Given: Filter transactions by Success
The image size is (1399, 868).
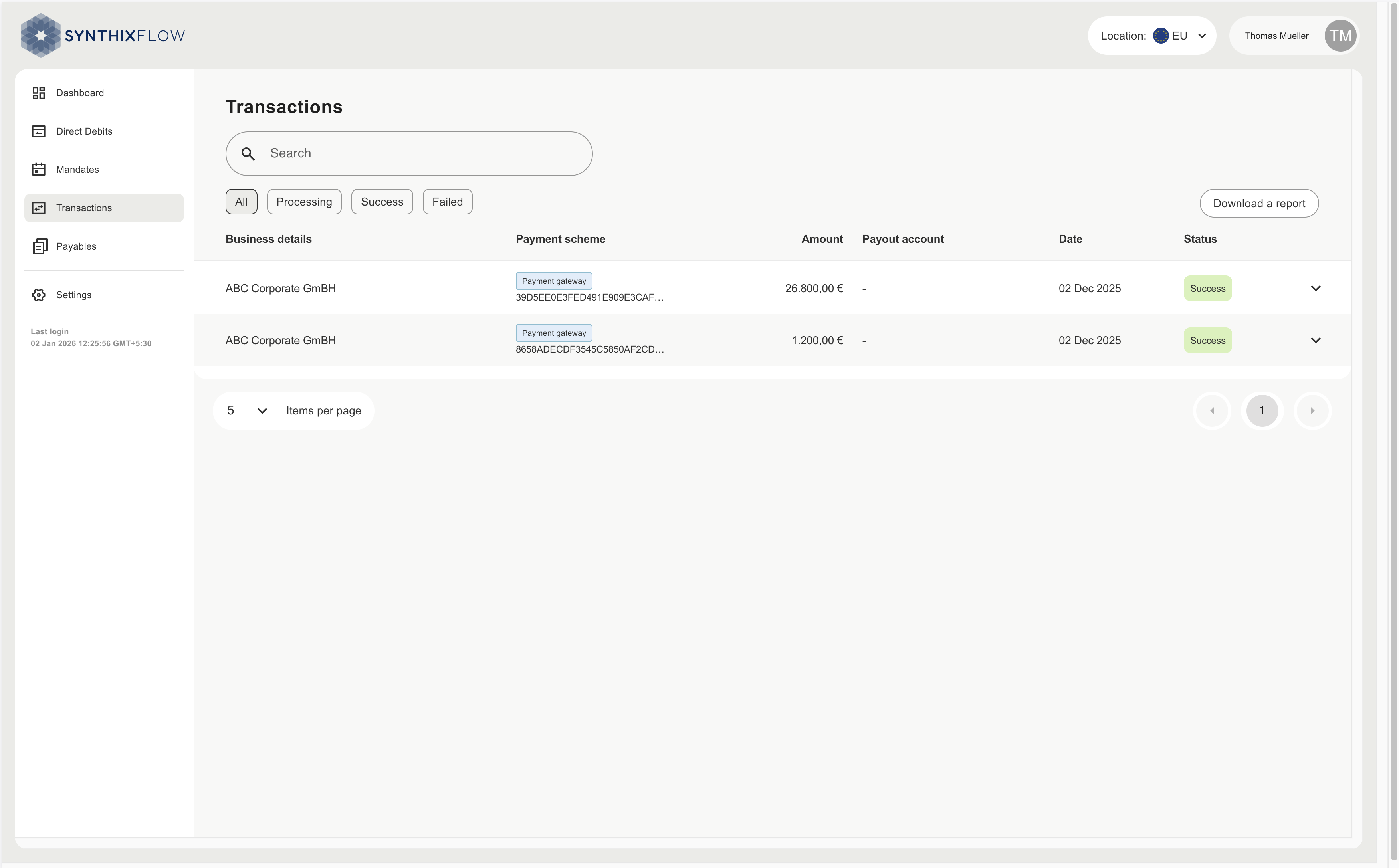Looking at the screenshot, I should point(382,202).
